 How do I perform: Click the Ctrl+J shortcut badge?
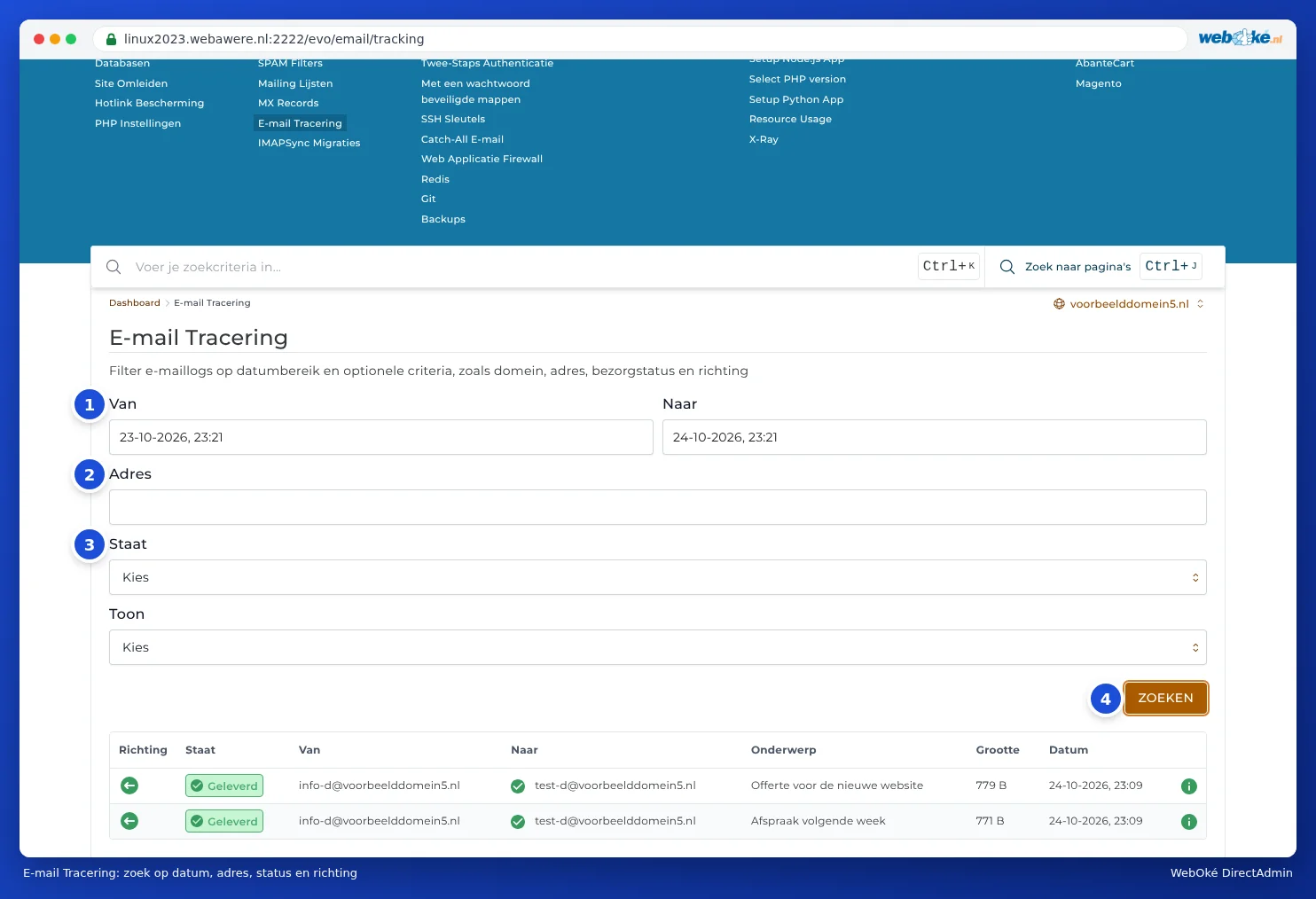point(1171,266)
